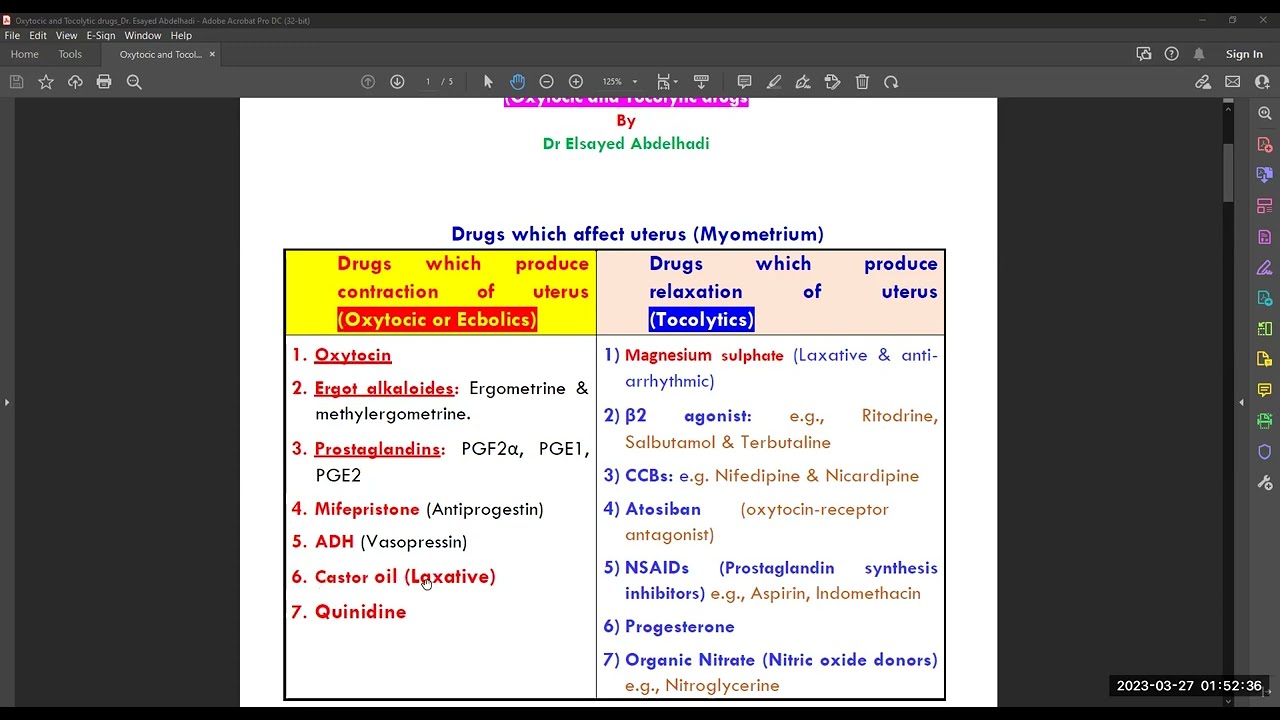Click the text Mifepristone in the list
This screenshot has height=720, width=1280.
point(367,509)
